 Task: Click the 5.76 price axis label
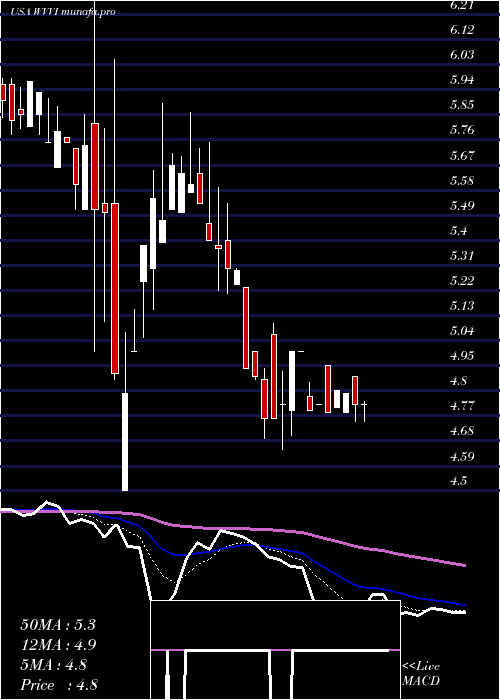(x=462, y=130)
